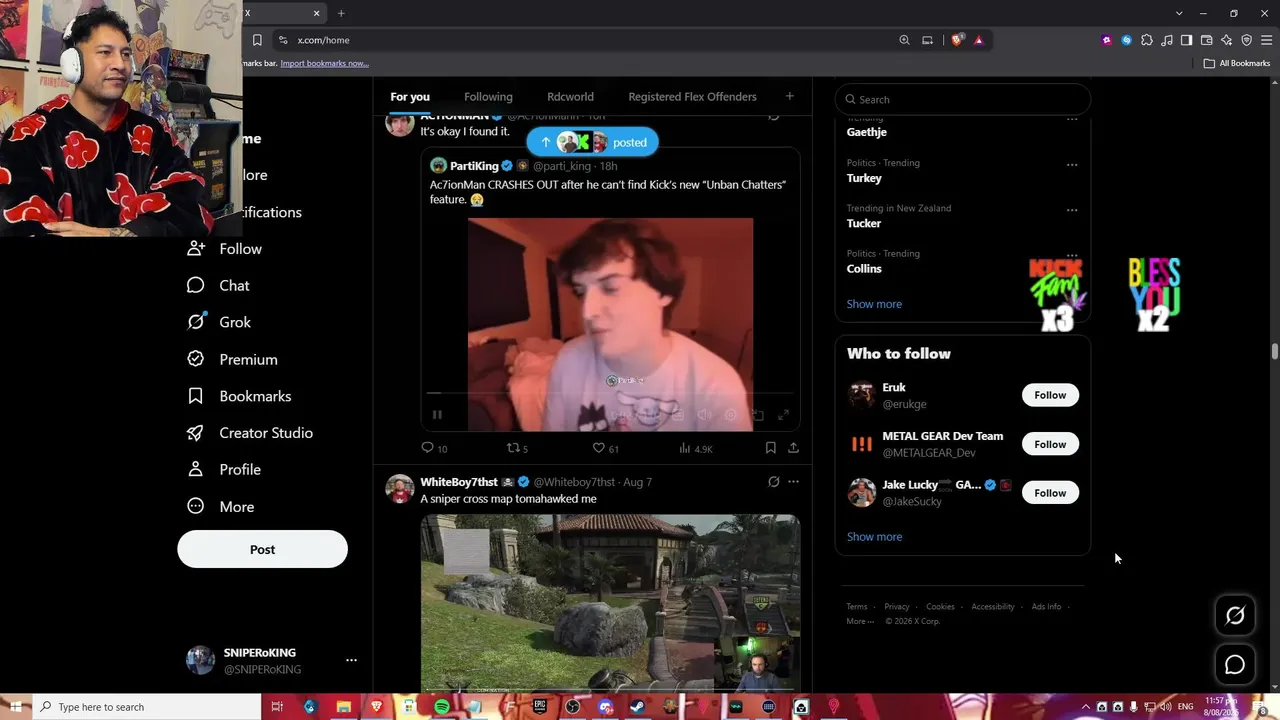Open Steam from the taskbar

pos(637,707)
